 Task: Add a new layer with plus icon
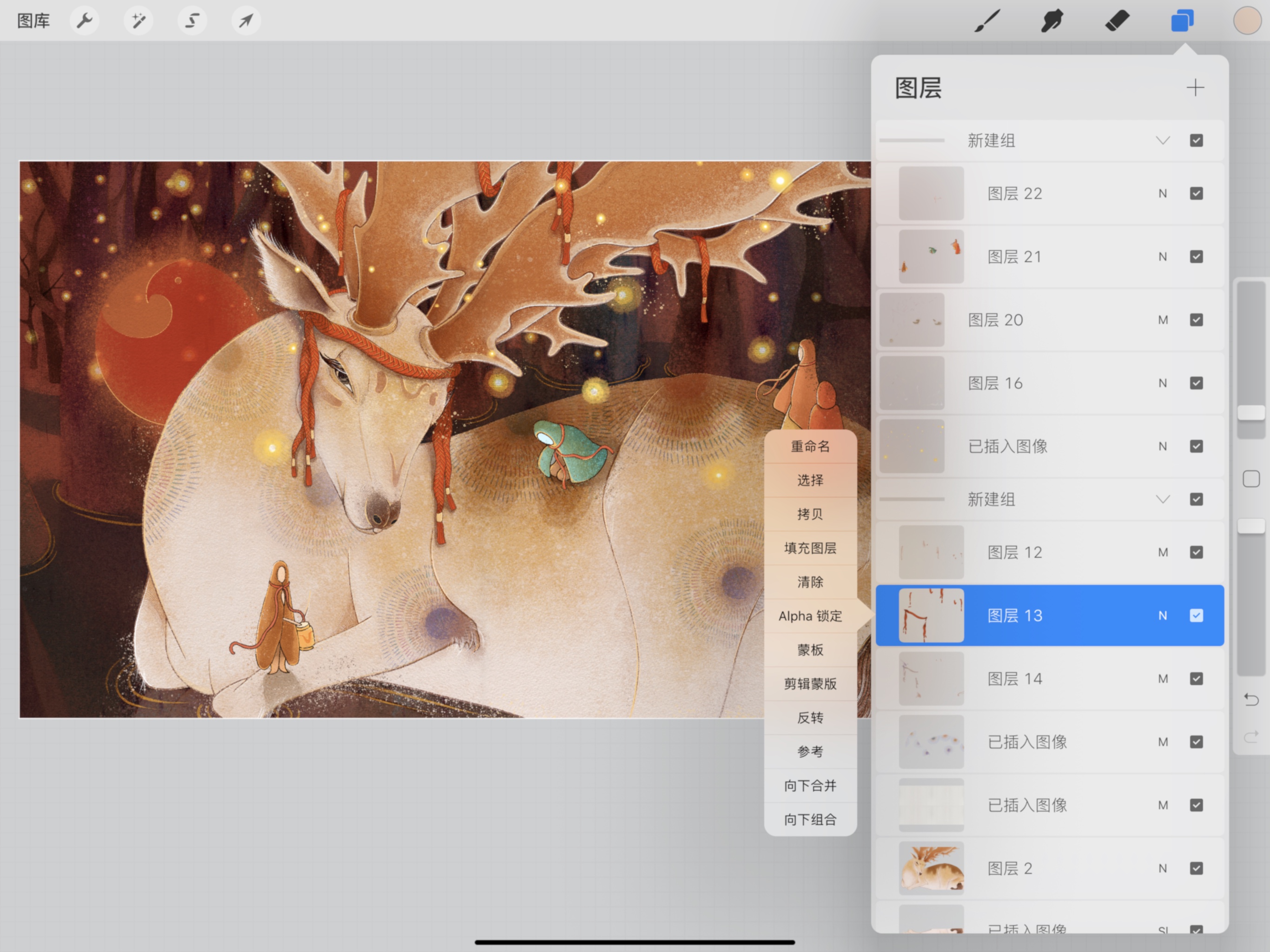pos(1195,88)
